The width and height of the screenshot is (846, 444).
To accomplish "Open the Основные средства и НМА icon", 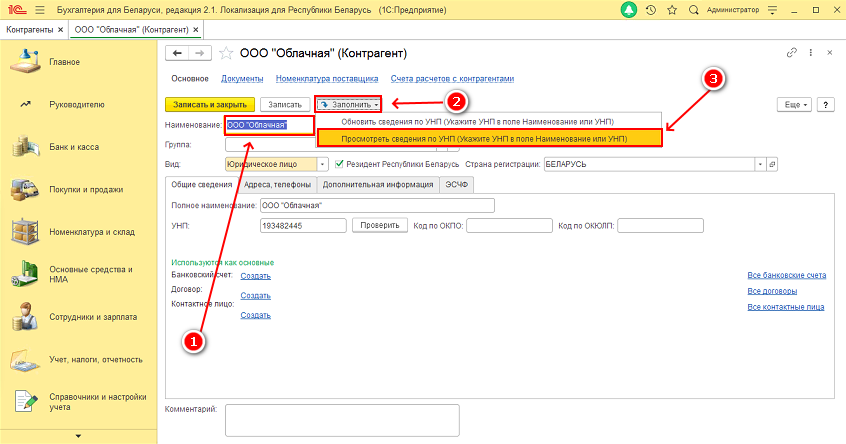I will 25,274.
